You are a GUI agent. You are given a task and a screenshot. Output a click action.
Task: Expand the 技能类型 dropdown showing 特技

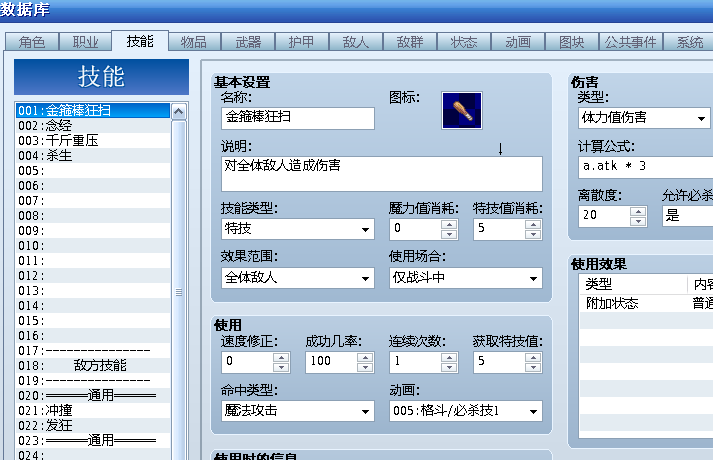pyautogui.click(x=298, y=229)
